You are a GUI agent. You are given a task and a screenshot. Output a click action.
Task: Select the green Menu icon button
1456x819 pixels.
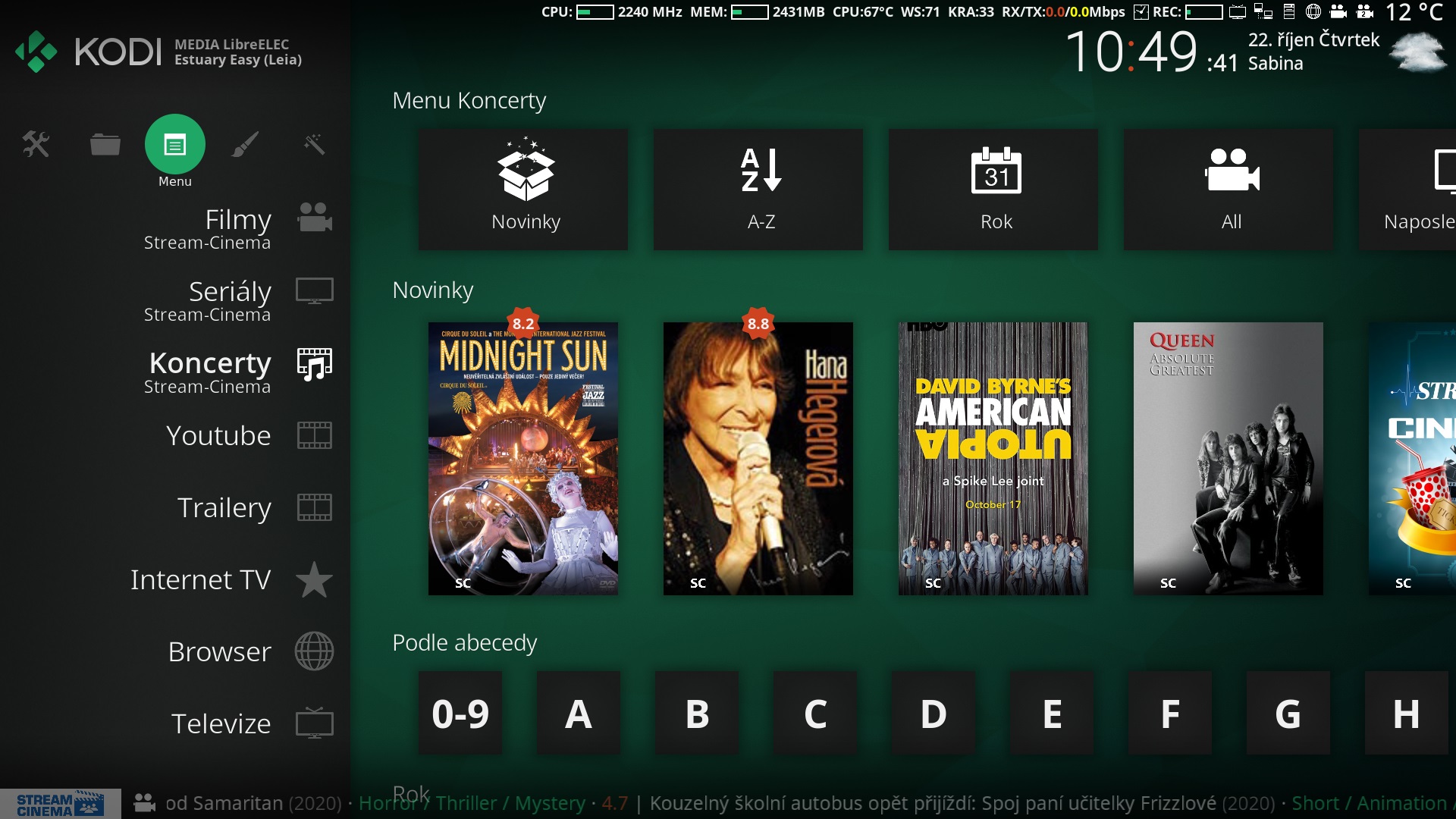pos(175,144)
